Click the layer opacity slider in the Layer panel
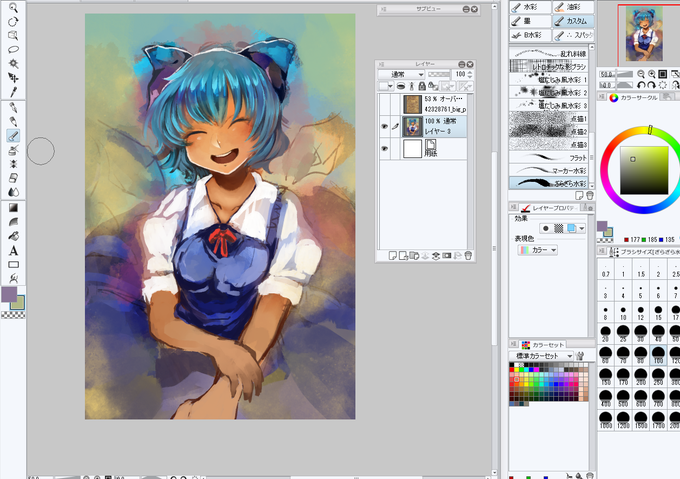The height and width of the screenshot is (479, 680). (x=438, y=75)
